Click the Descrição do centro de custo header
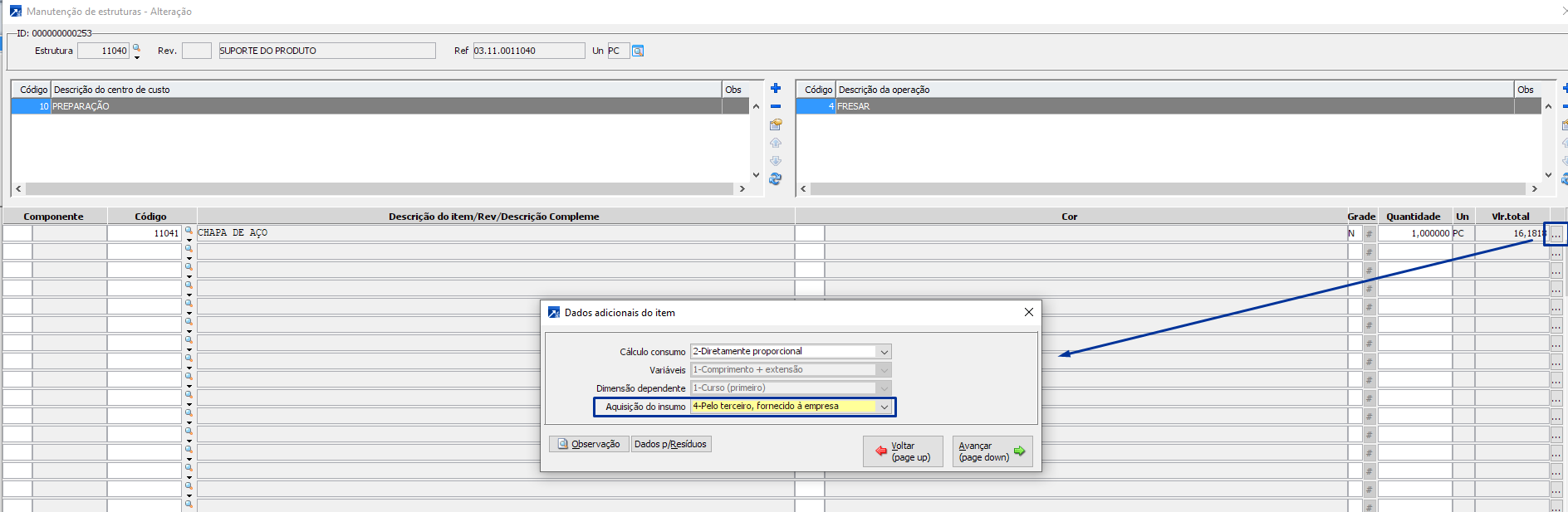 pos(387,90)
